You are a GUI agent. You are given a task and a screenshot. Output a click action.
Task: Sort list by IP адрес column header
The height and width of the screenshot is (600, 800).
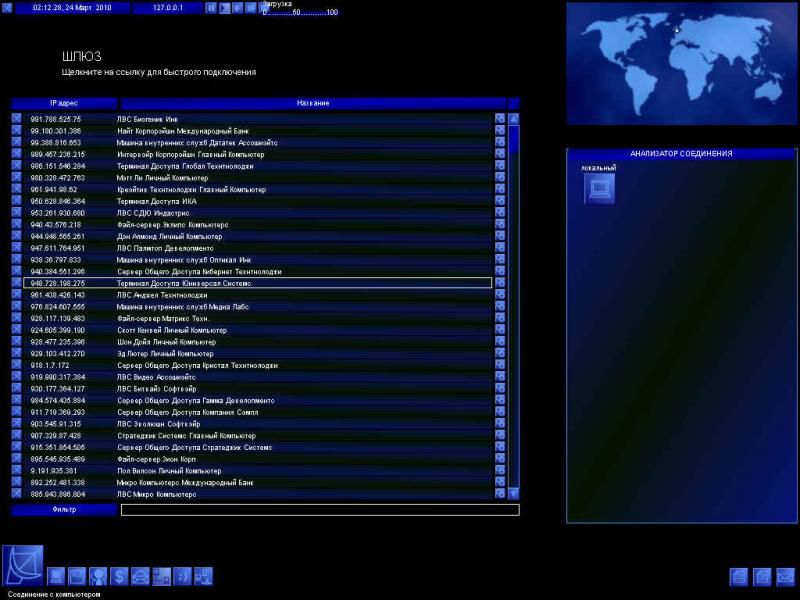pyautogui.click(x=64, y=103)
